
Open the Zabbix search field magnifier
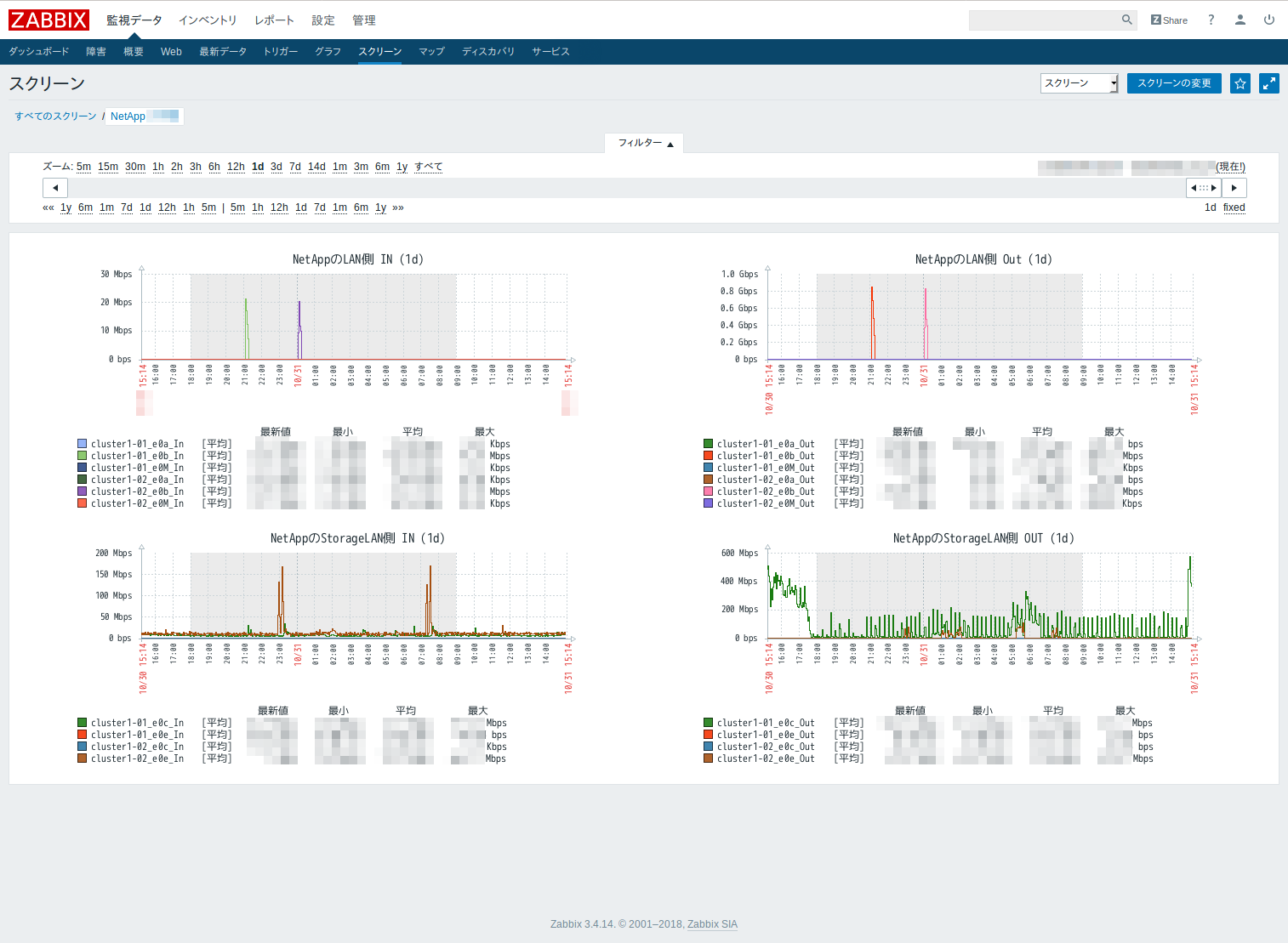[x=1126, y=20]
